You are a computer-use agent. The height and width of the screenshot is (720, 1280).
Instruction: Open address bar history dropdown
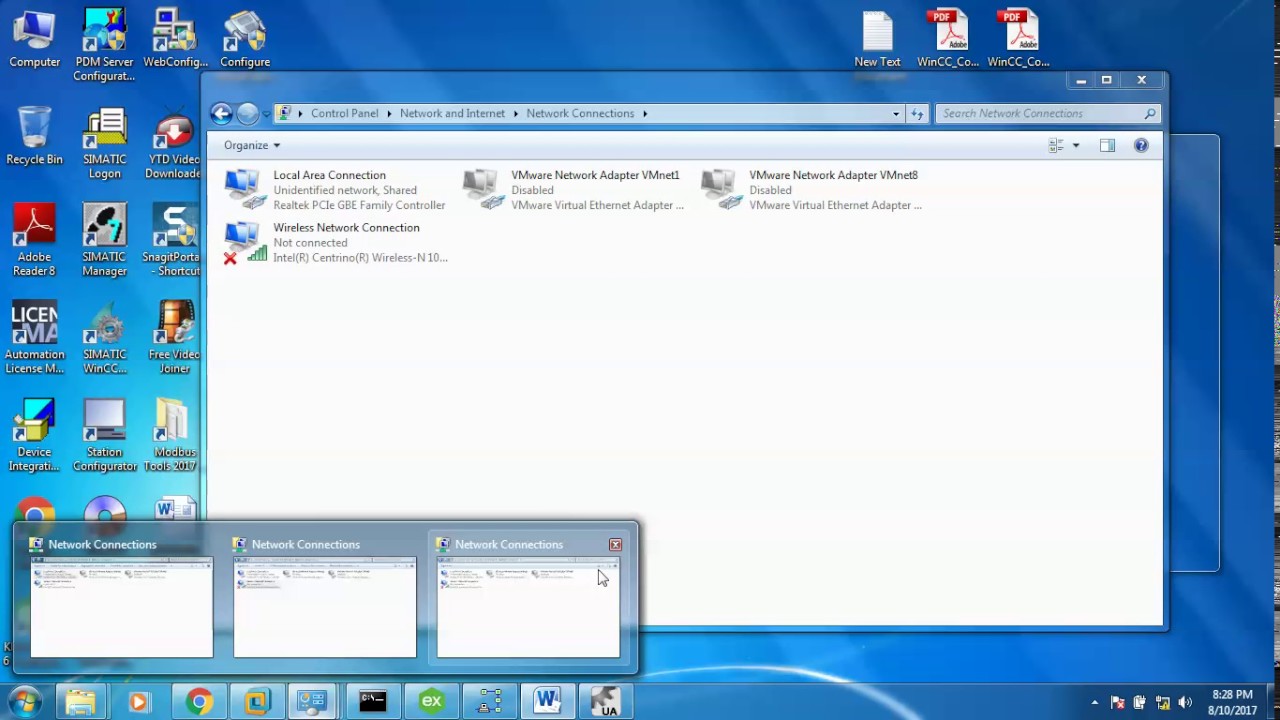[896, 114]
